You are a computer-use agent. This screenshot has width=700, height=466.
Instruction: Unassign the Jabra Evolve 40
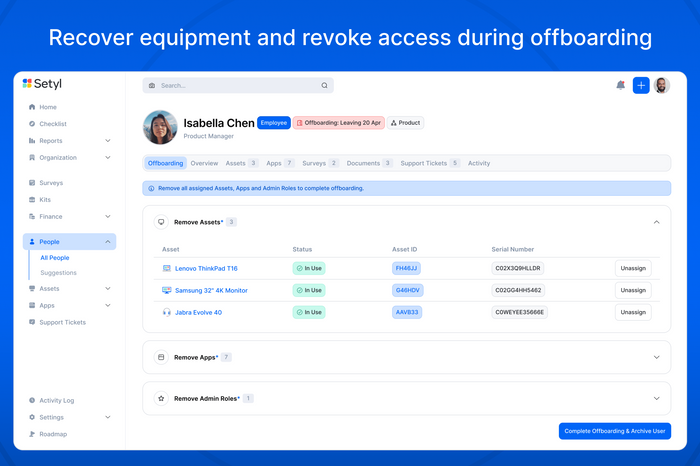[633, 312]
